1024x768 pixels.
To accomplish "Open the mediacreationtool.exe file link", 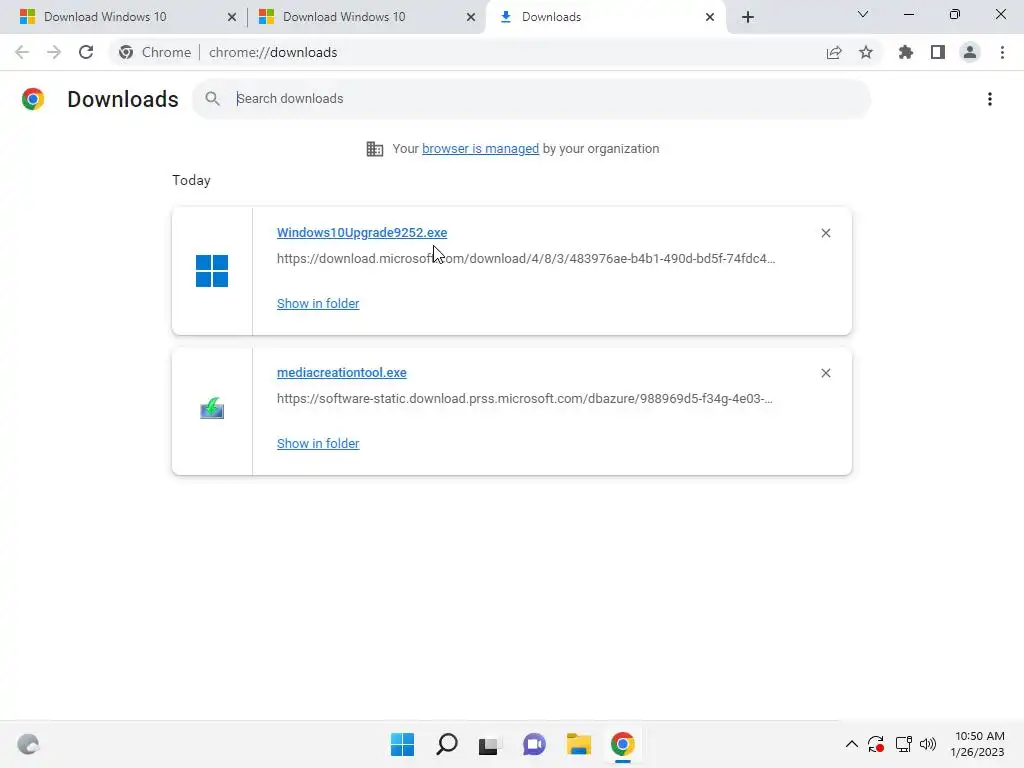I will [x=342, y=372].
